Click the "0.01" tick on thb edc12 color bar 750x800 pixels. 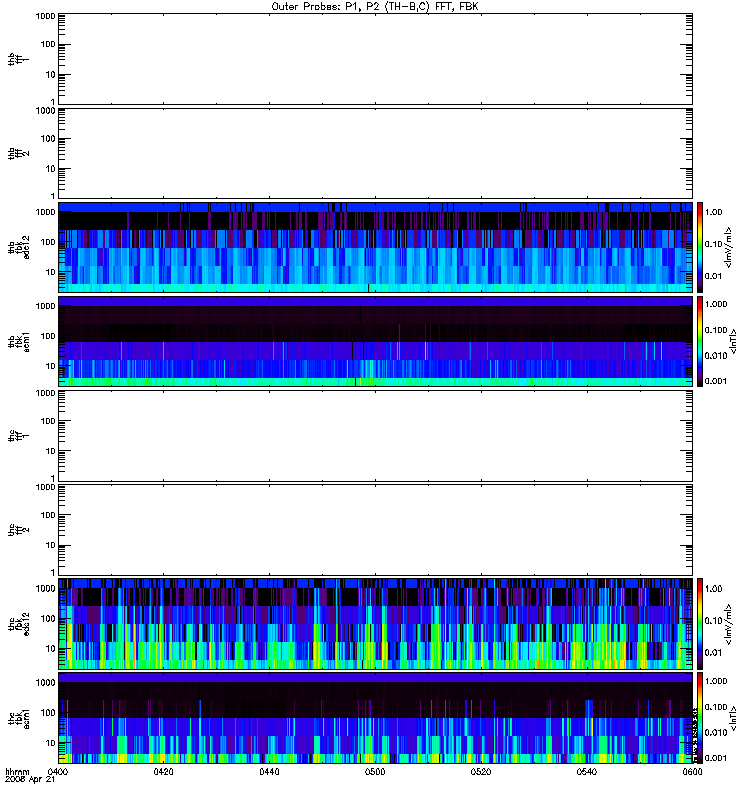tap(713, 276)
